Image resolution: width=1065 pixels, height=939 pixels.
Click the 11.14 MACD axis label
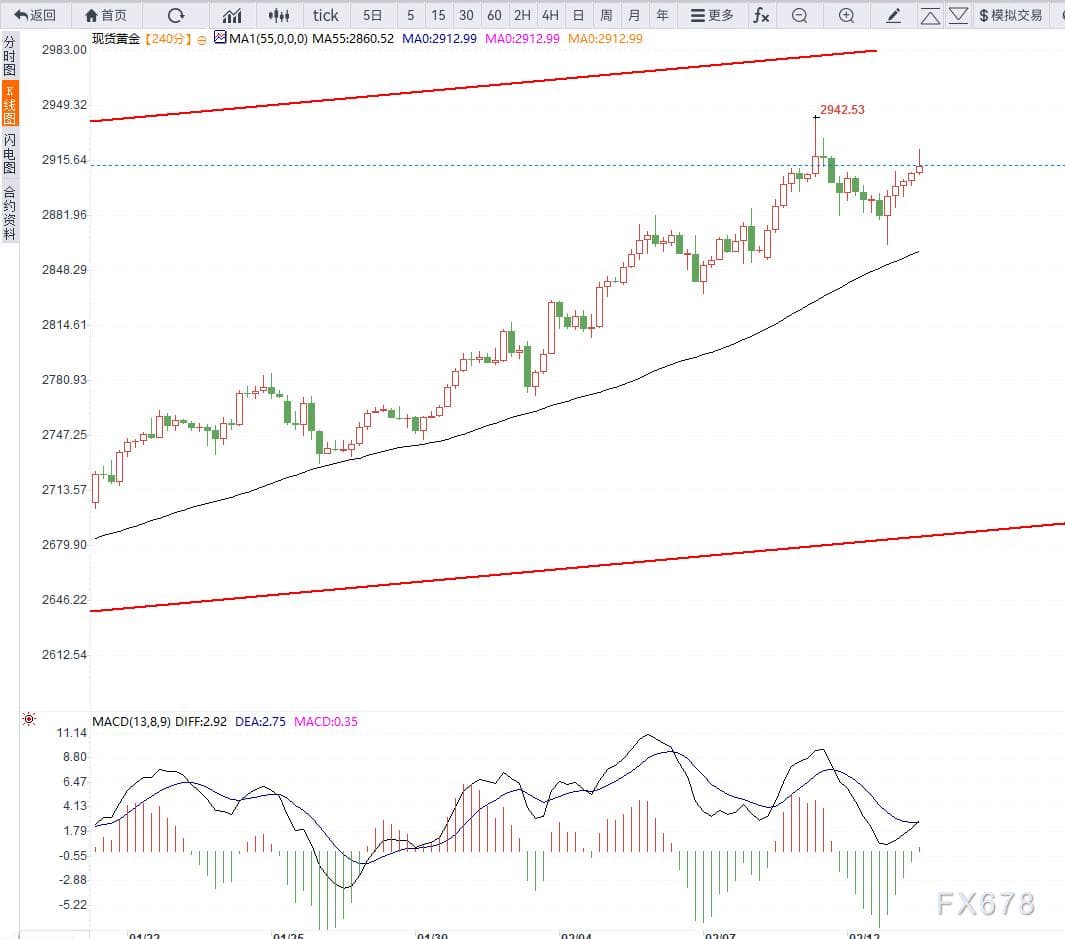point(71,732)
